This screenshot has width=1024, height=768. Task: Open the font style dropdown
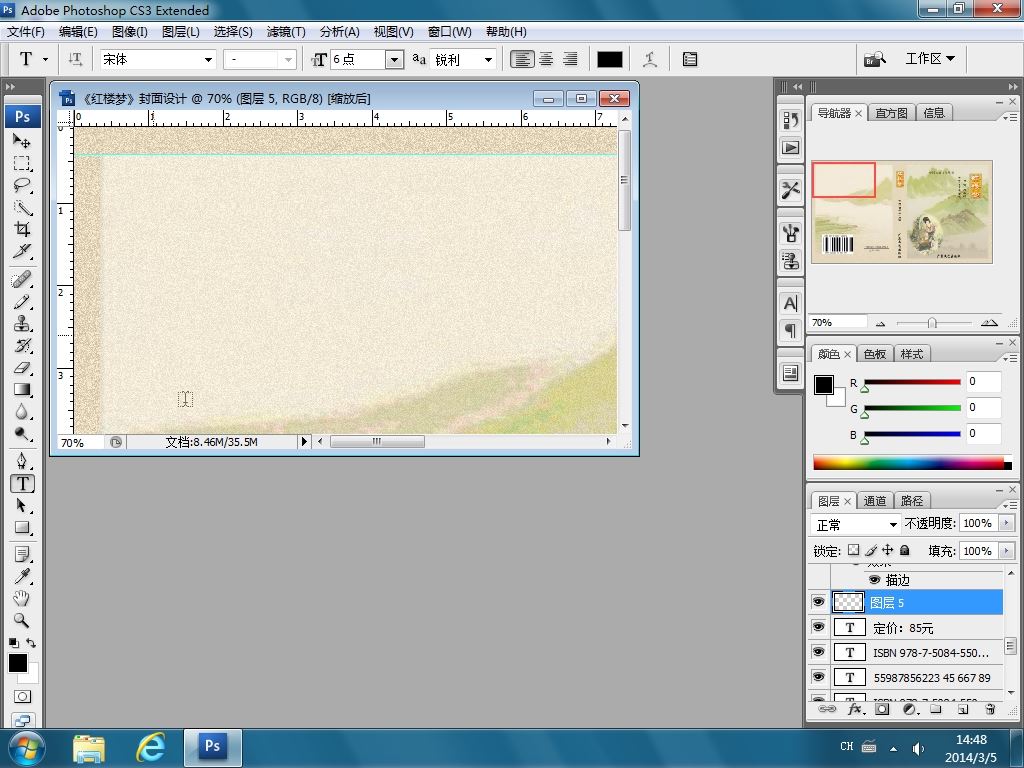(287, 59)
